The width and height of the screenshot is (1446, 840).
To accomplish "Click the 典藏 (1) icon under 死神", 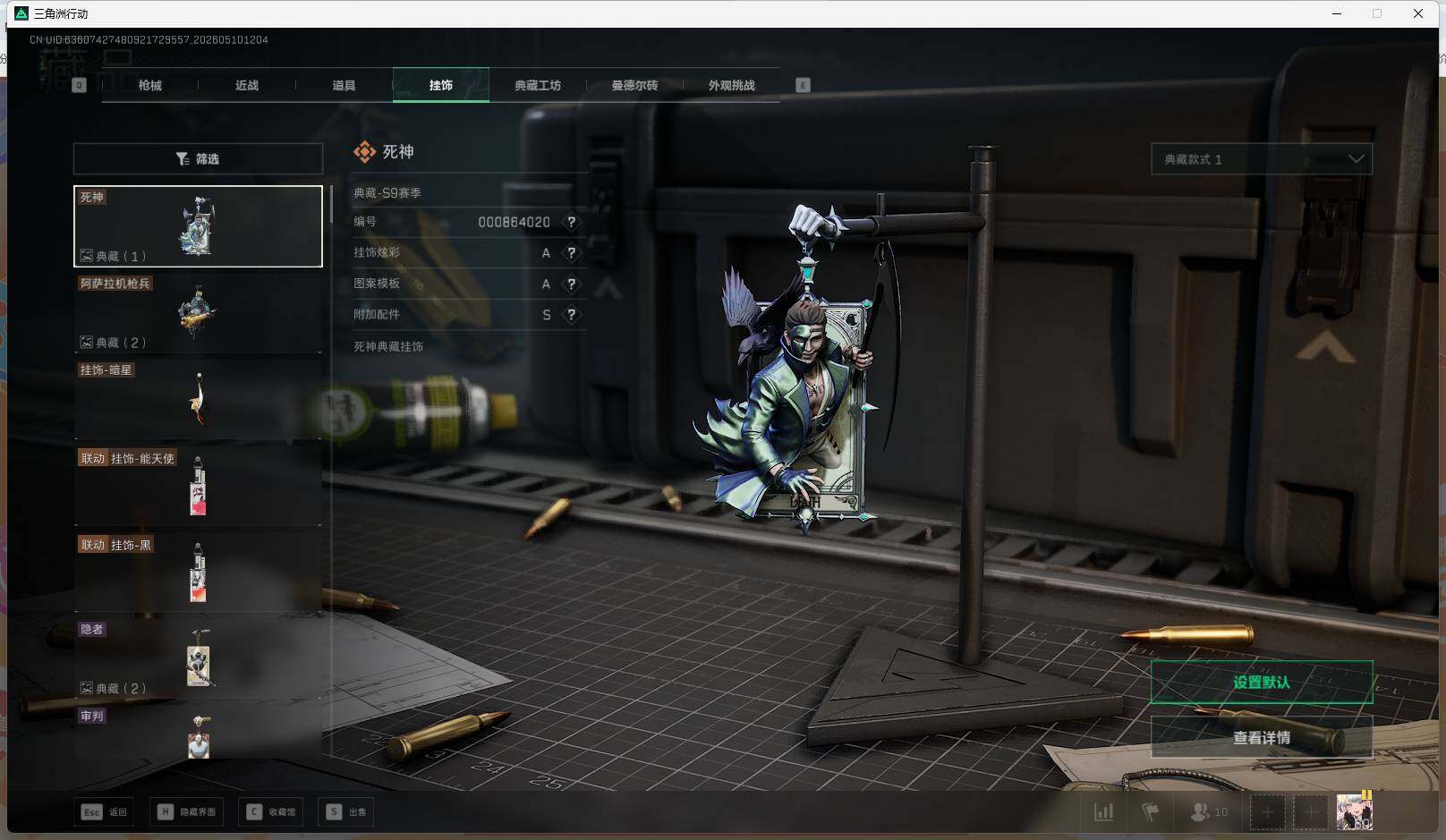I will (x=87, y=256).
